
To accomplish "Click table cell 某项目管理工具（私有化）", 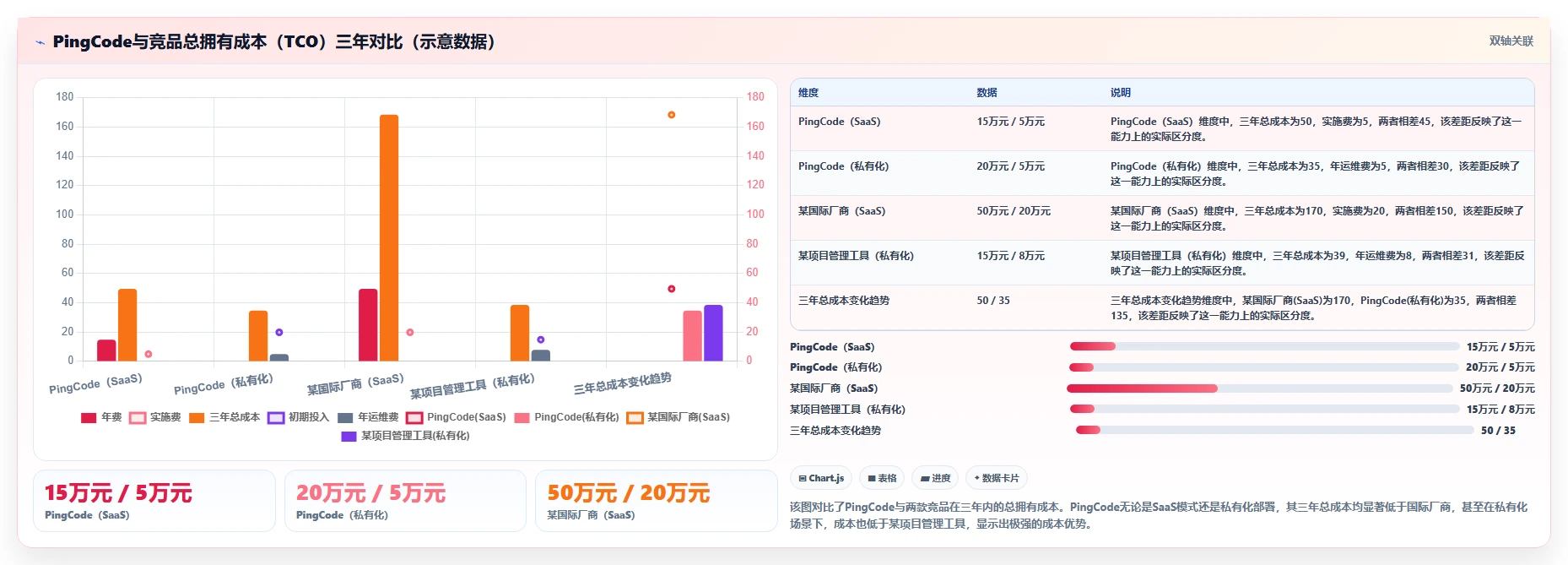I will [856, 256].
